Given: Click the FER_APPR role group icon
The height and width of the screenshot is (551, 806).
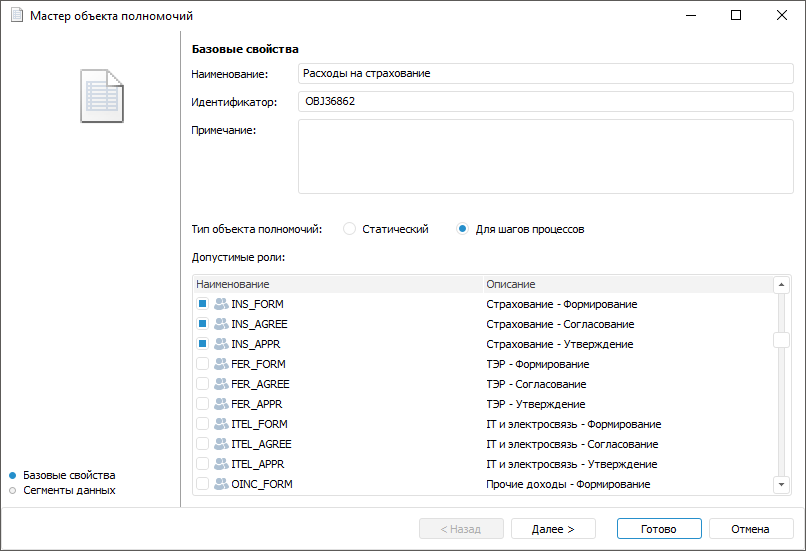Looking at the screenshot, I should (221, 404).
